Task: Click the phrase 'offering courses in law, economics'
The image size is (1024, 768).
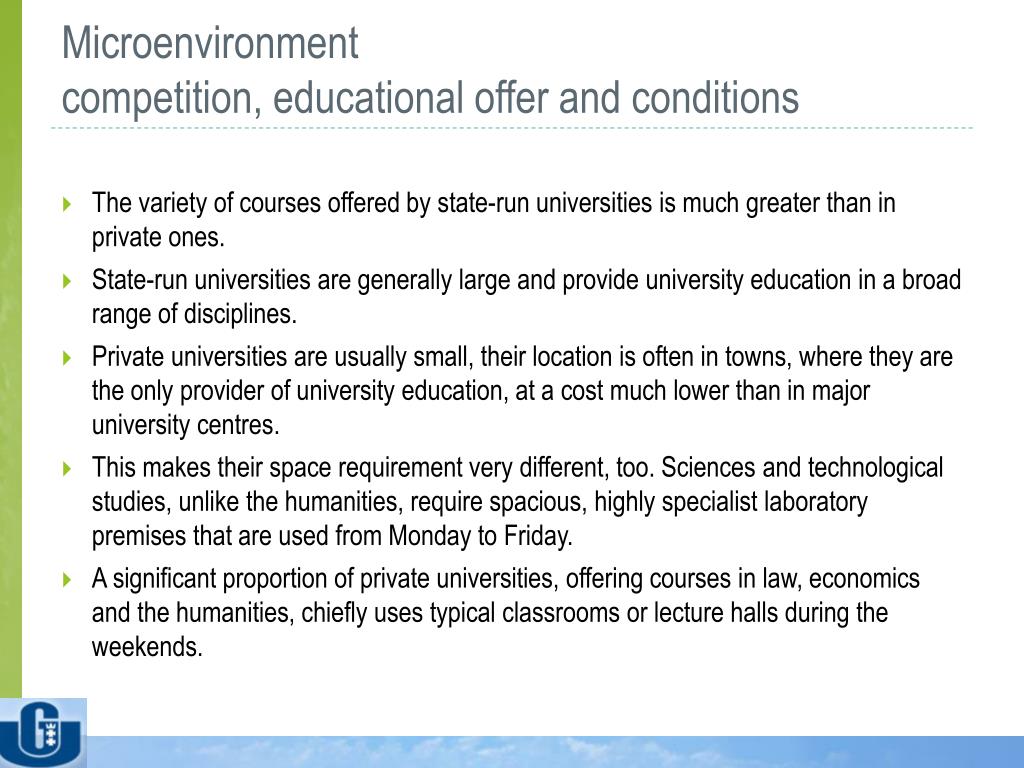Action: (743, 579)
